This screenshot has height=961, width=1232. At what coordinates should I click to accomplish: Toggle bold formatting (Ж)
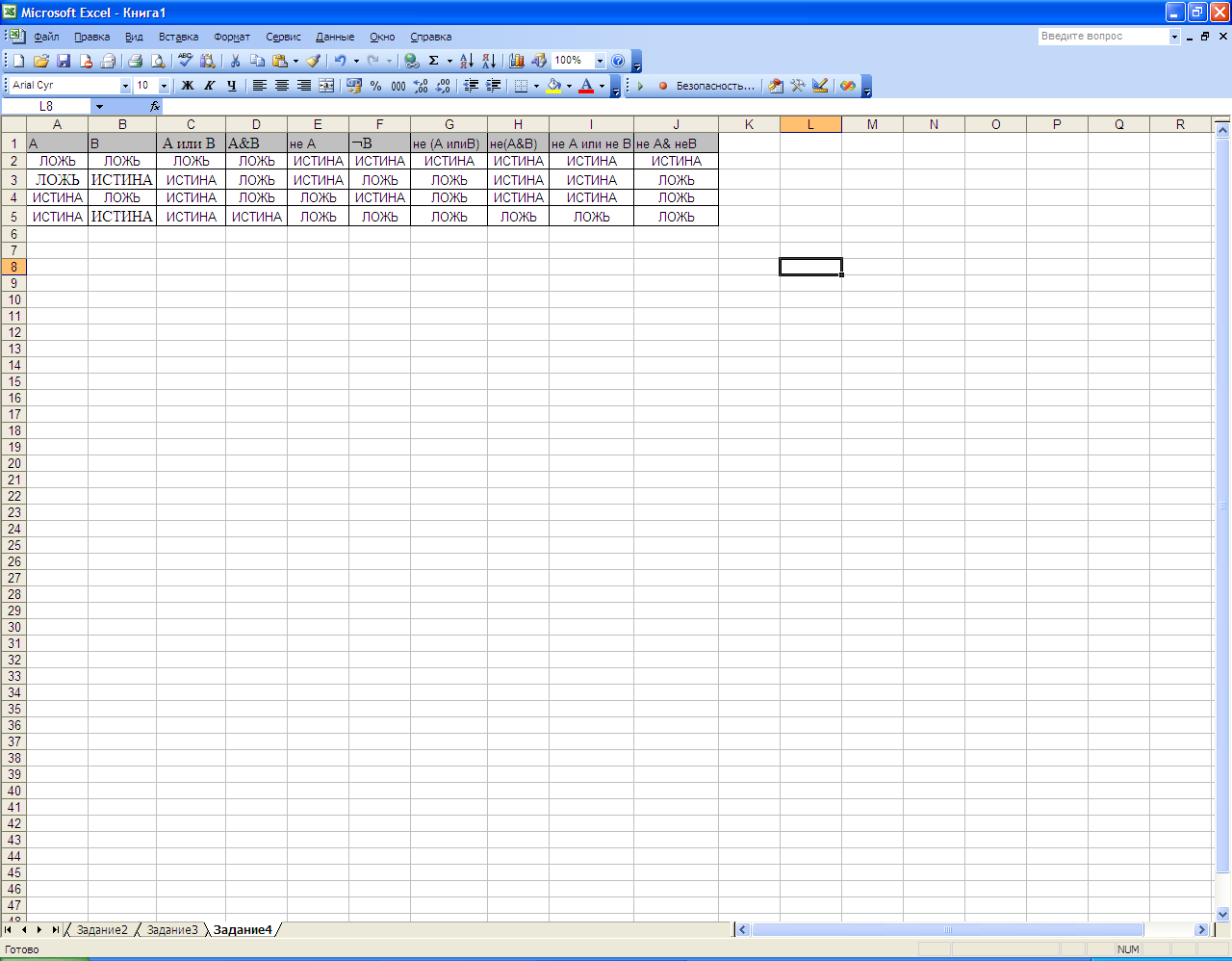click(x=188, y=86)
